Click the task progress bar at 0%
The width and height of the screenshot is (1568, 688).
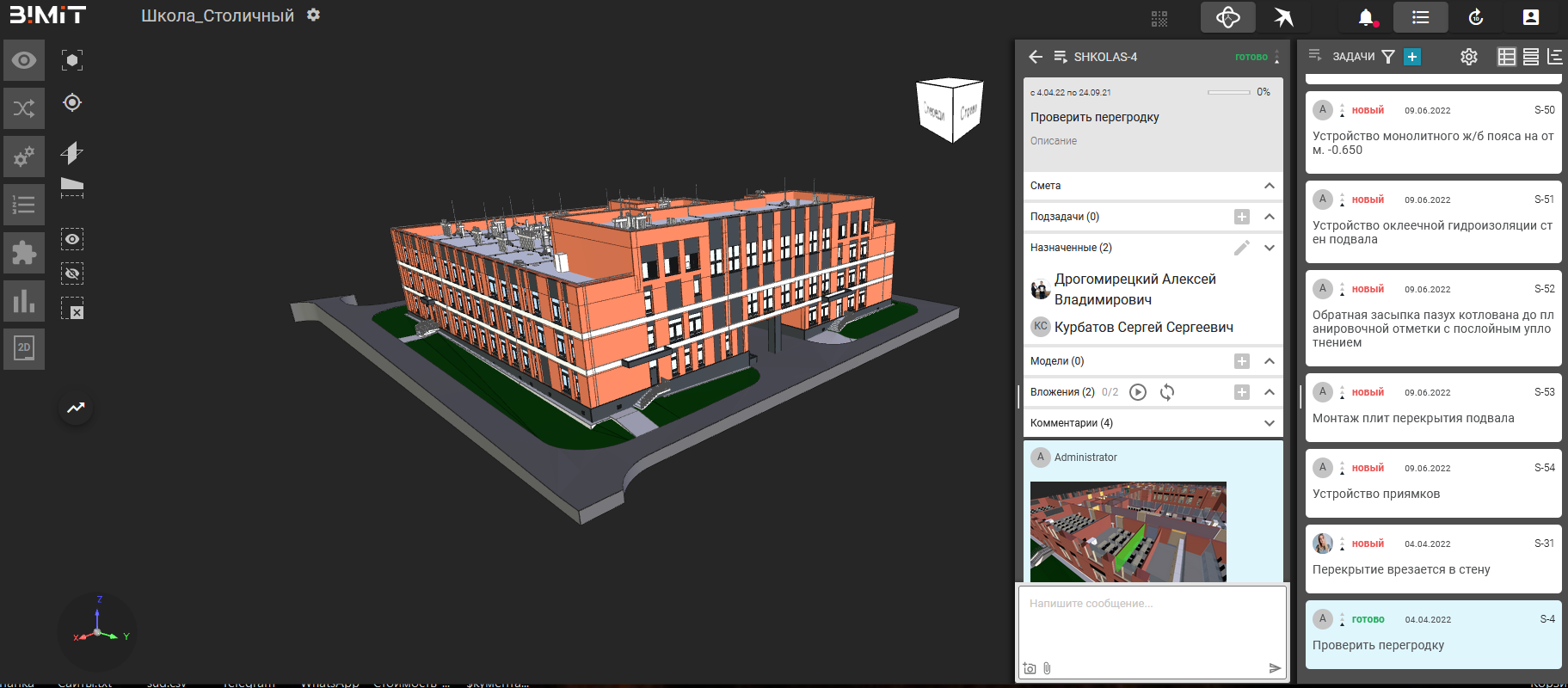(1228, 92)
